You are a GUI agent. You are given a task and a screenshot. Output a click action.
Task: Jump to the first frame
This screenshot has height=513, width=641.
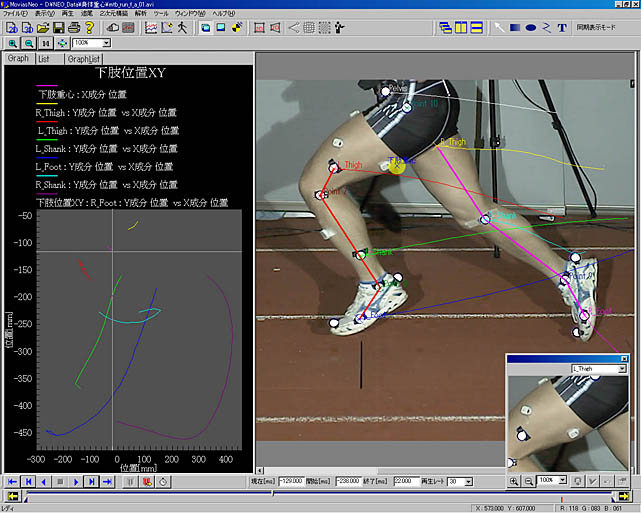[13, 482]
